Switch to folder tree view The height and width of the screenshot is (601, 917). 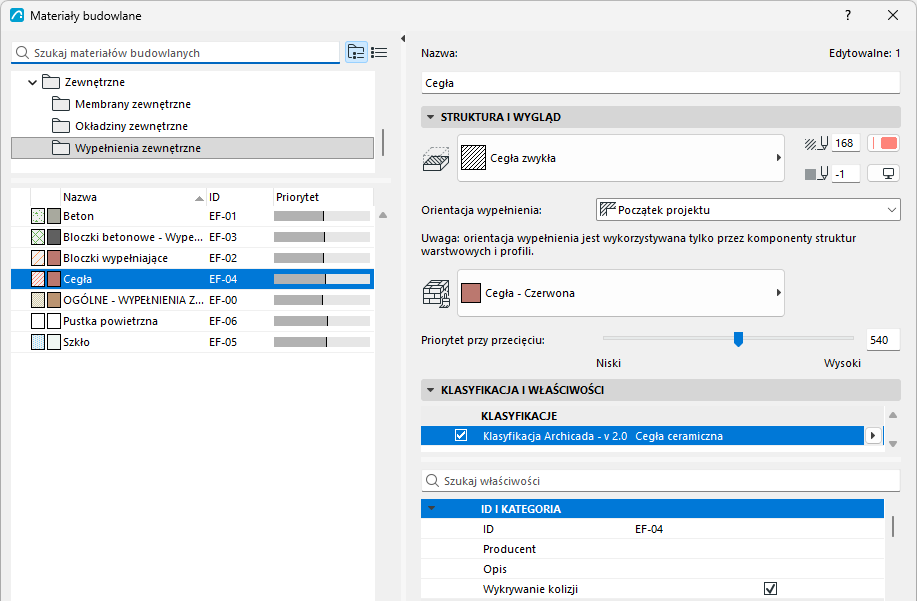(x=356, y=53)
